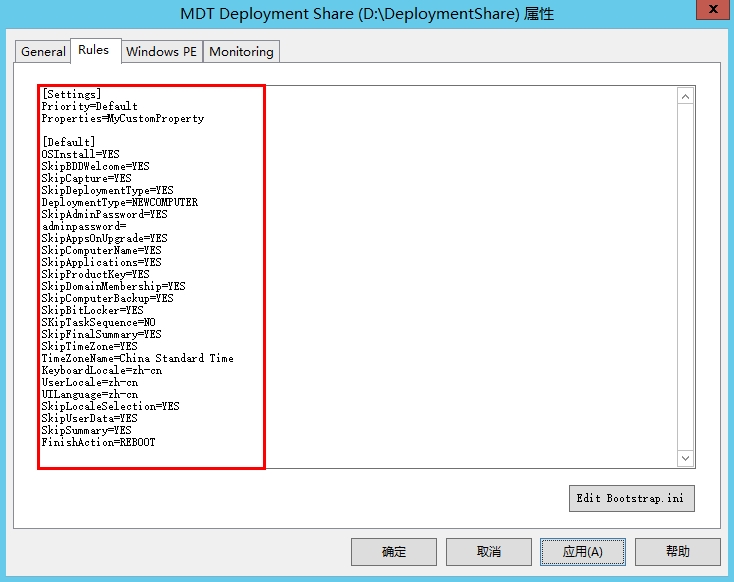Close the properties dialog window
Screen dimensions: 734x582
[x=713, y=9]
